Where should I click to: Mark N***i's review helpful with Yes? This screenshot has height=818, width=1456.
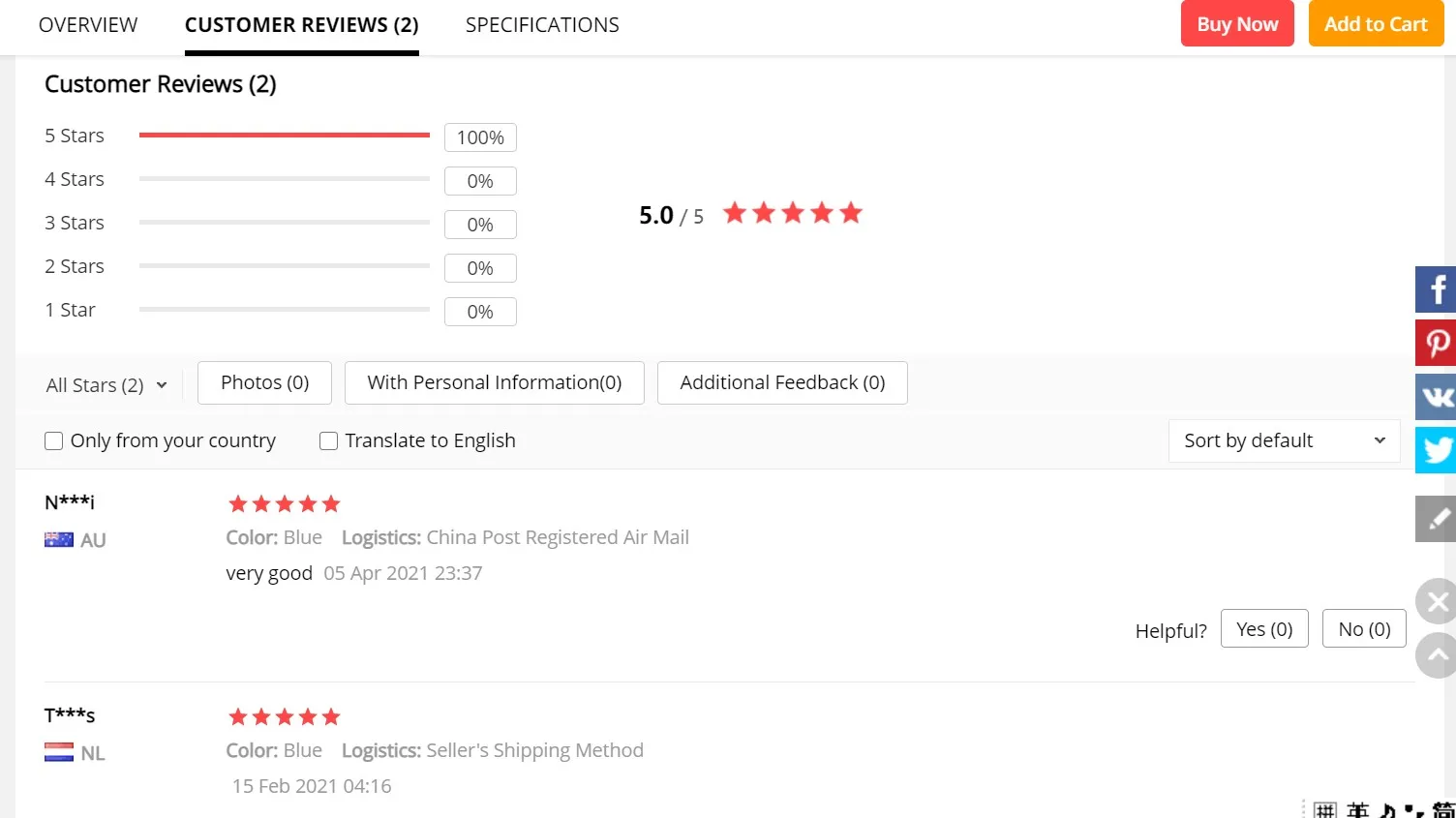[x=1264, y=629]
